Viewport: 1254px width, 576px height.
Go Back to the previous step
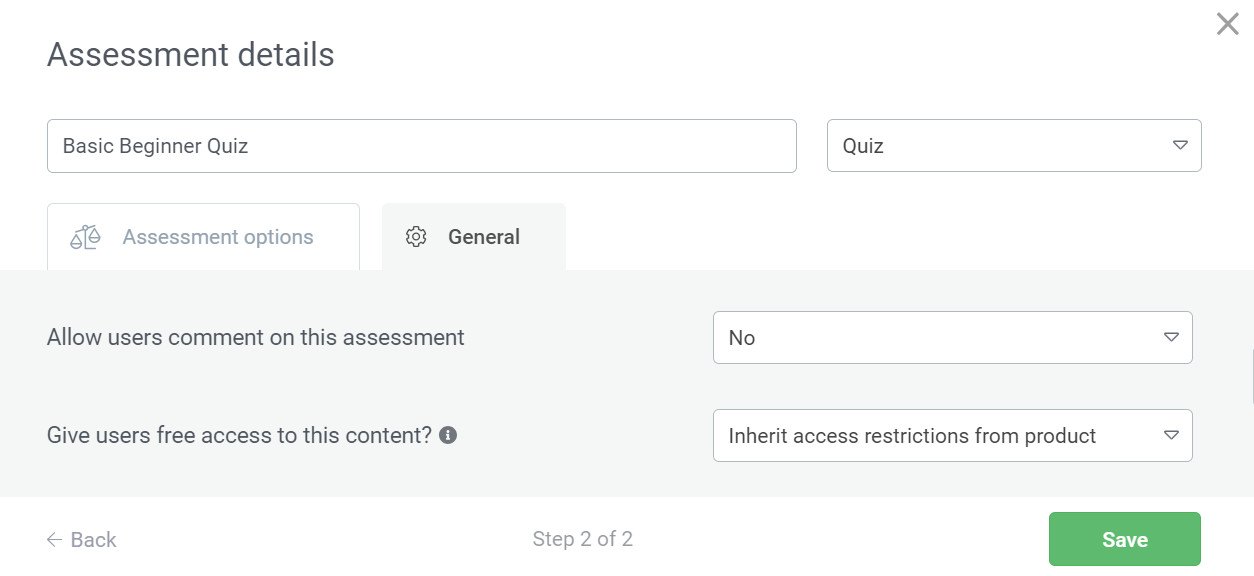click(93, 540)
